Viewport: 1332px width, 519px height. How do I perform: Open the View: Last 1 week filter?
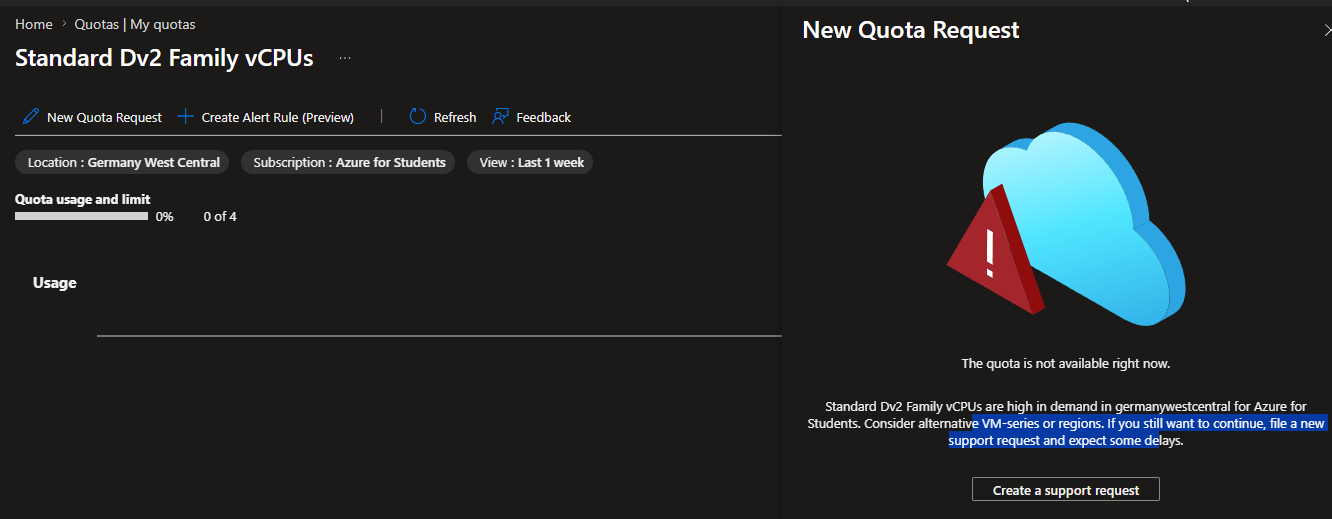point(530,162)
